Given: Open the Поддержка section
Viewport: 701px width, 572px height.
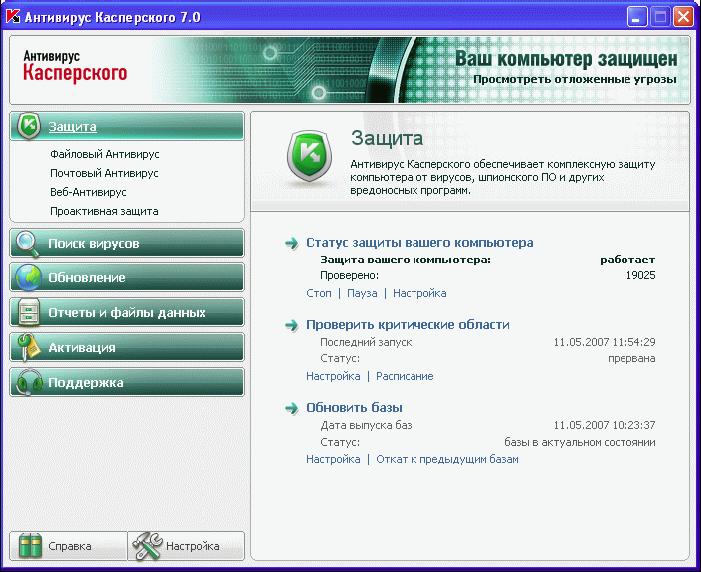Looking at the screenshot, I should [x=127, y=382].
